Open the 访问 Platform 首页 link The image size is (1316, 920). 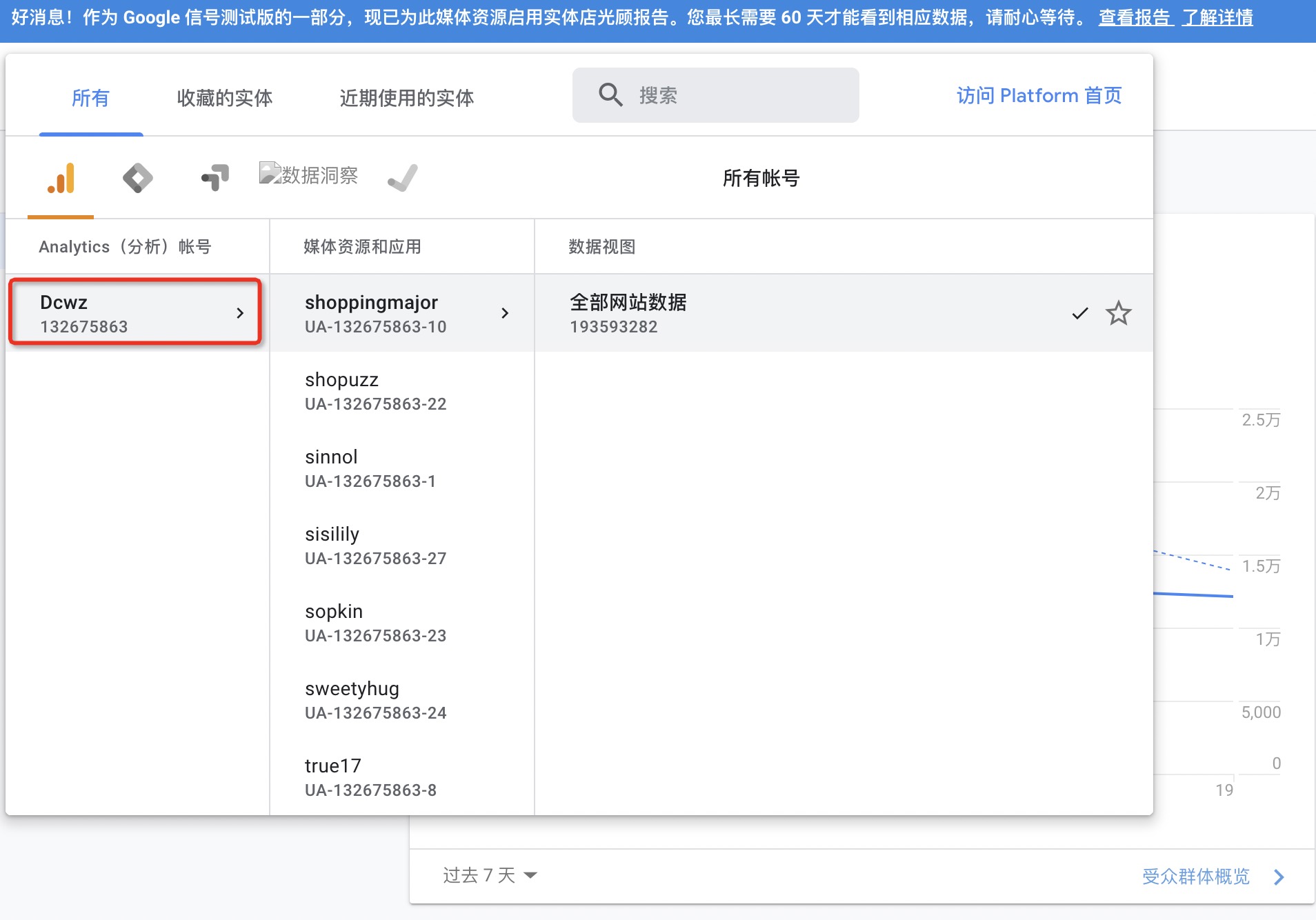tap(1039, 95)
